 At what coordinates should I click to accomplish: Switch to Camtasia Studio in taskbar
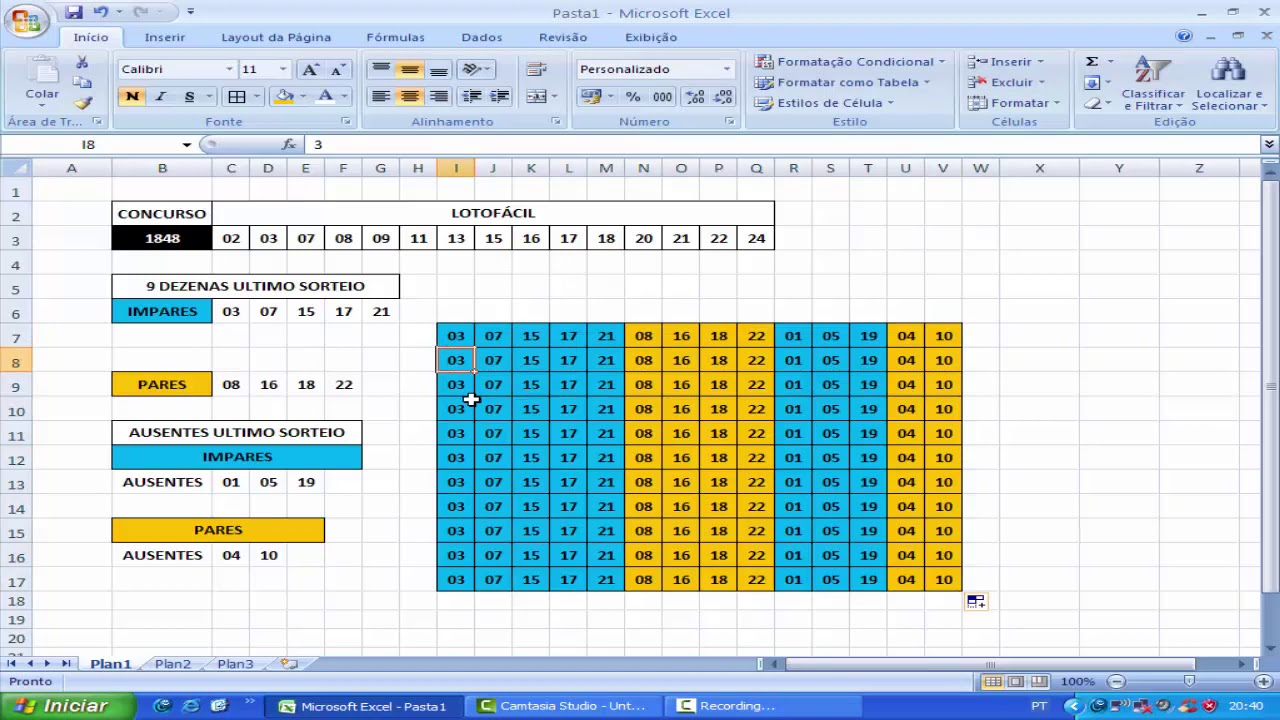click(563, 706)
